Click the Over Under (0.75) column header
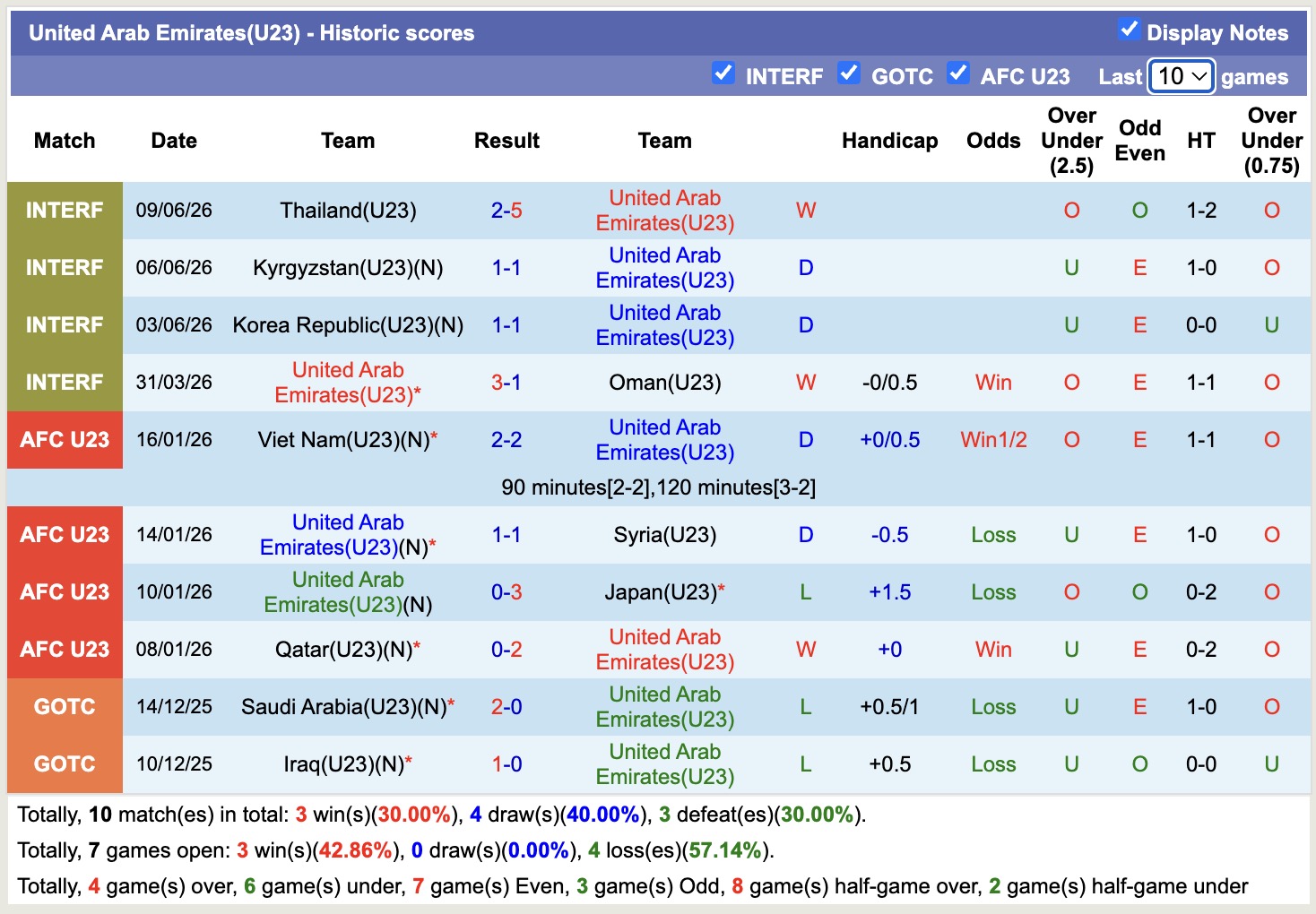The height and width of the screenshot is (914, 1316). [1271, 141]
